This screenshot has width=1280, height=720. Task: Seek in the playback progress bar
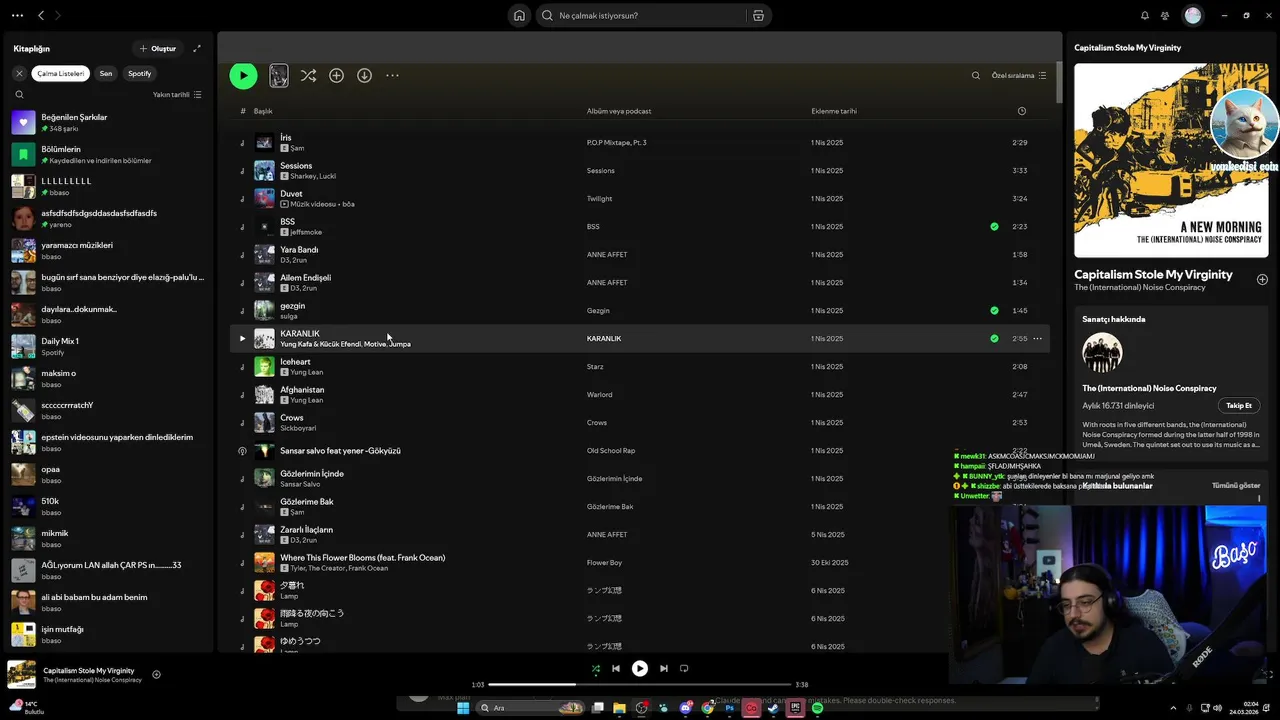coord(640,684)
